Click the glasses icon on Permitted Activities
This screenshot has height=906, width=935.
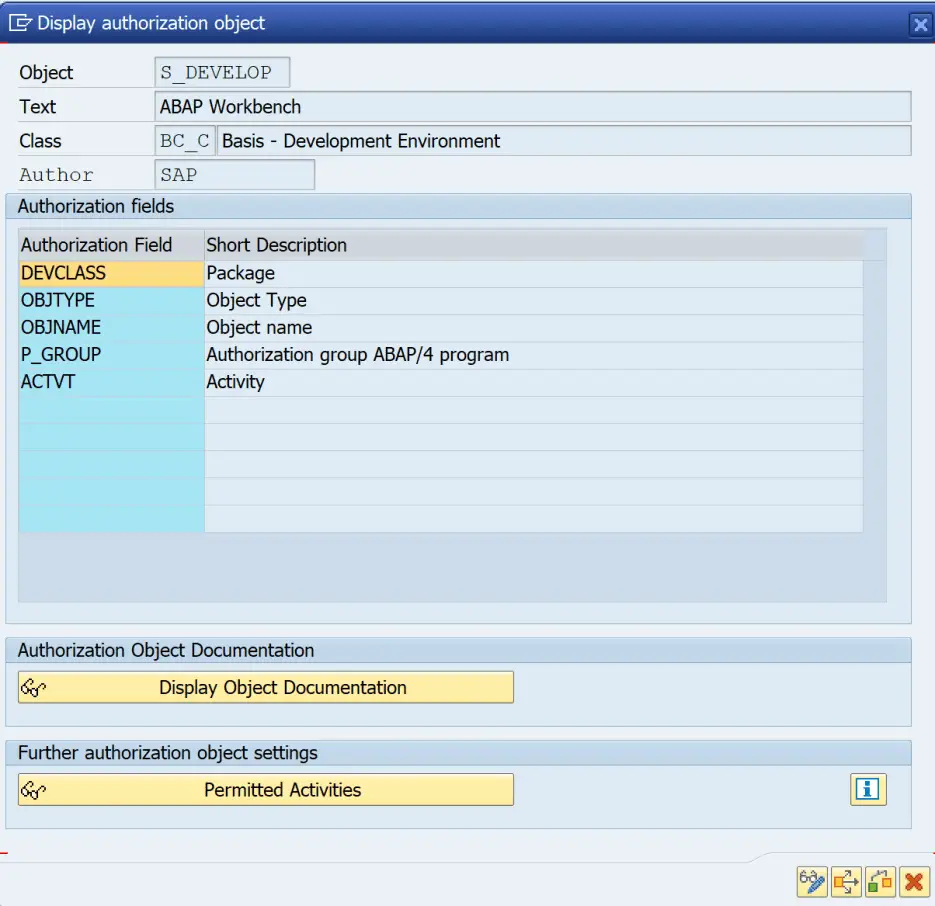tap(32, 789)
